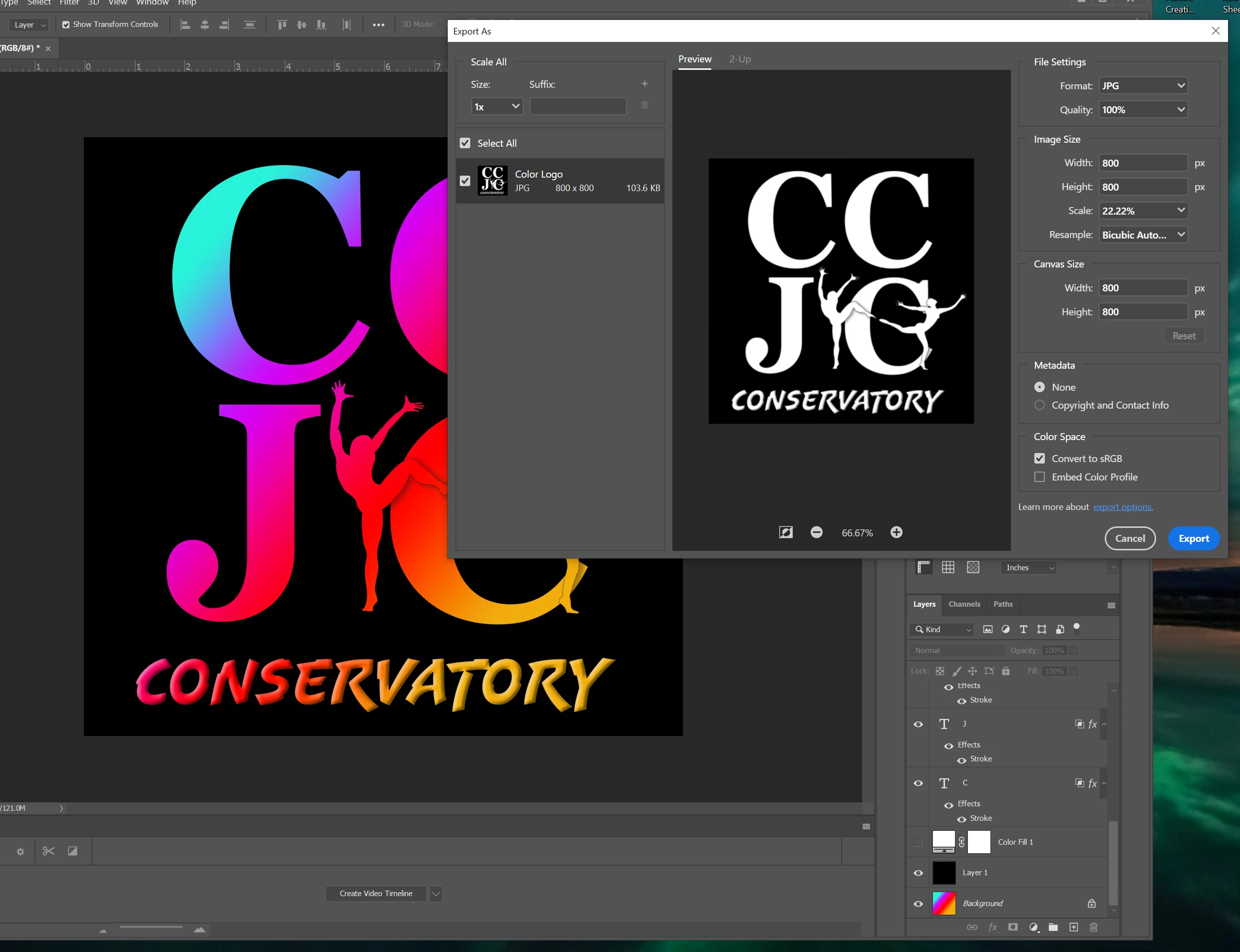The image size is (1240, 952).
Task: Click the type layer filter icon
Action: point(1023,629)
